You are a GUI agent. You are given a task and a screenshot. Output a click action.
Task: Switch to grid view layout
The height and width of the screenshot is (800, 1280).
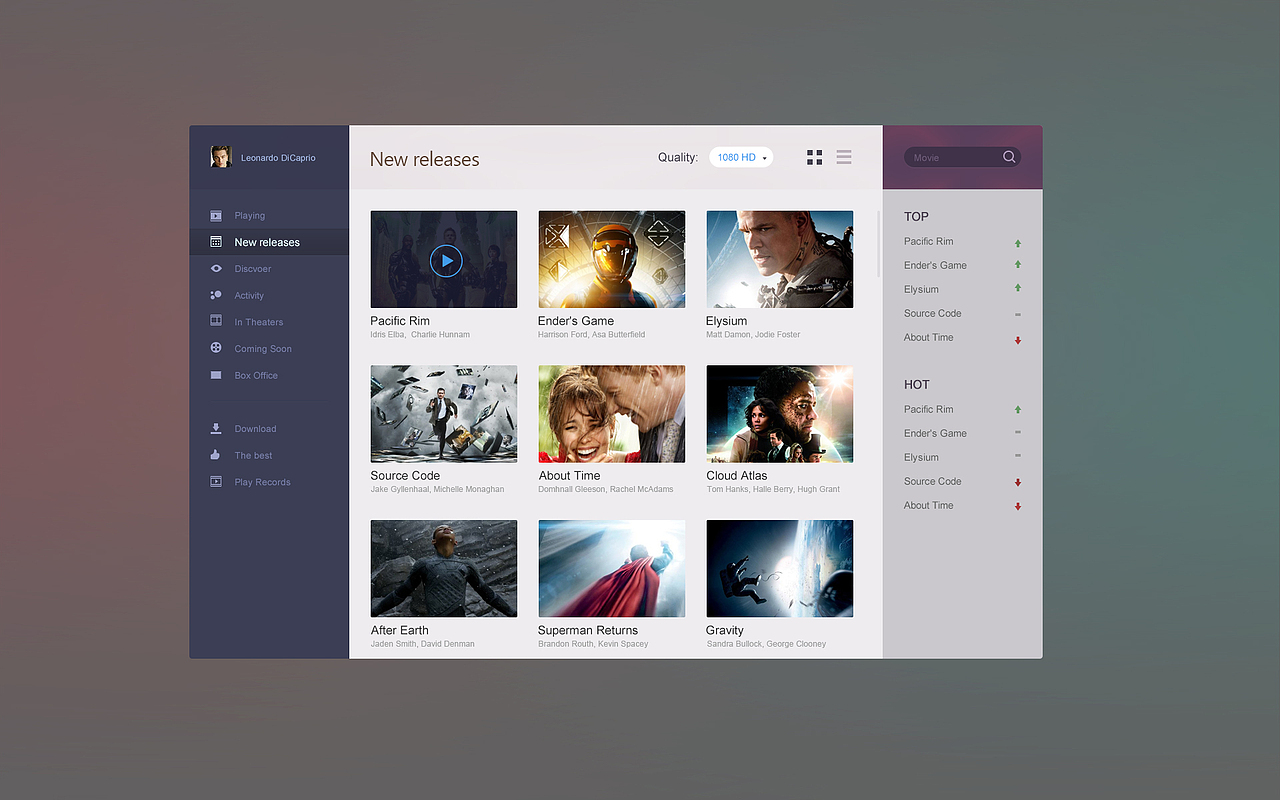[x=815, y=157]
